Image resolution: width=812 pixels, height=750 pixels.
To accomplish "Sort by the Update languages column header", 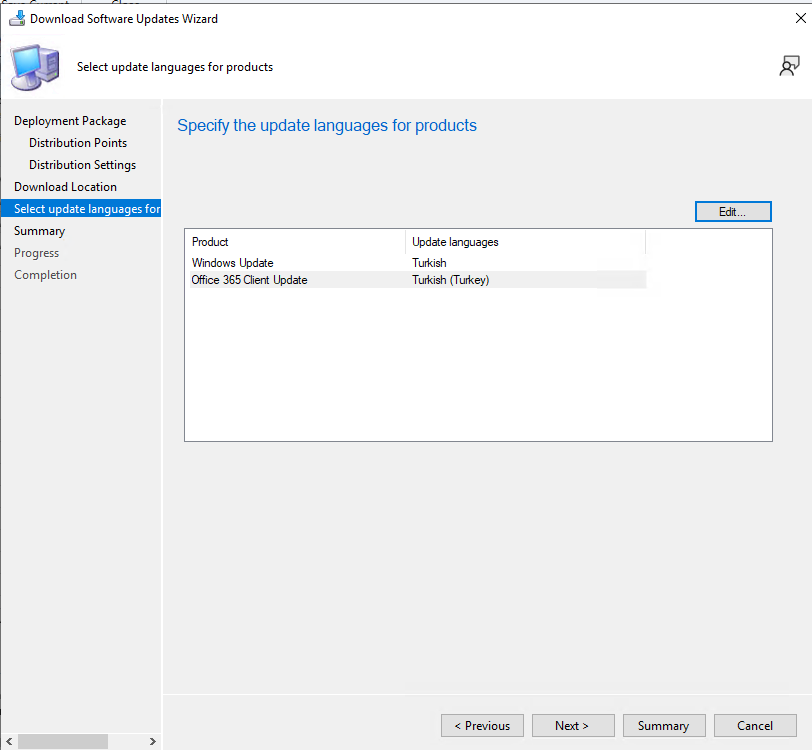I will (x=525, y=242).
